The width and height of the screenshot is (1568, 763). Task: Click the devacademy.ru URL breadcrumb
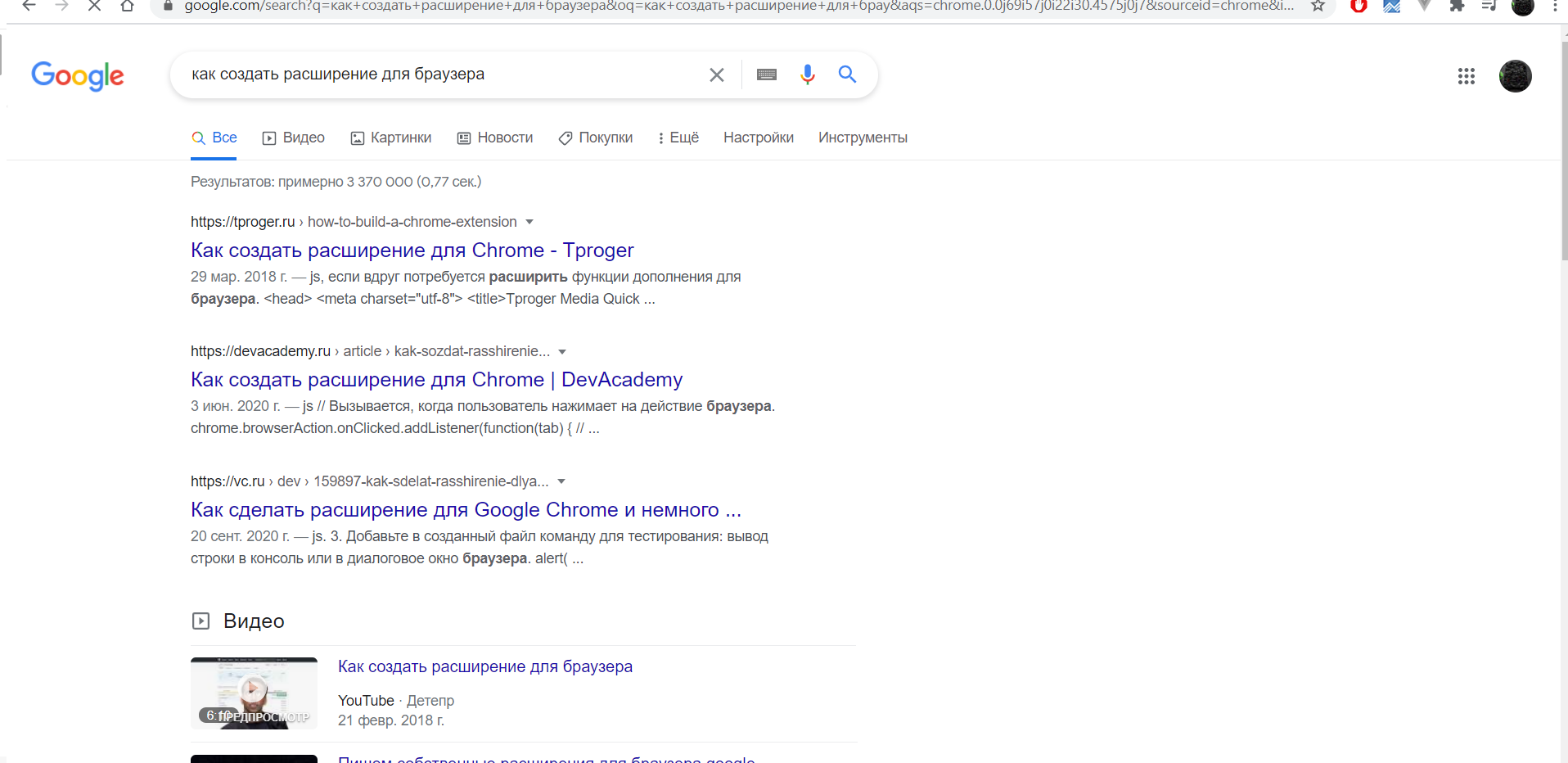tap(370, 352)
